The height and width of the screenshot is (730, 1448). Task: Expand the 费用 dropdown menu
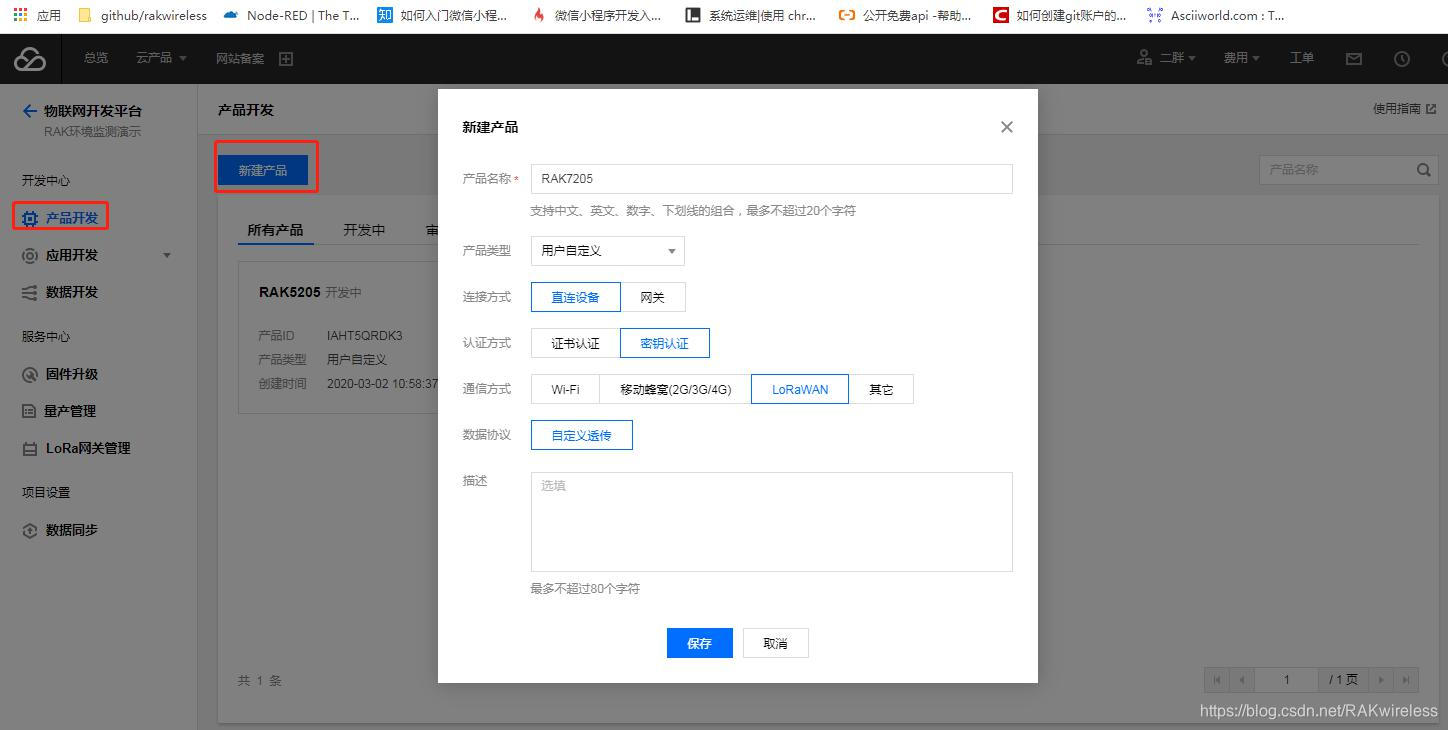coord(1241,58)
